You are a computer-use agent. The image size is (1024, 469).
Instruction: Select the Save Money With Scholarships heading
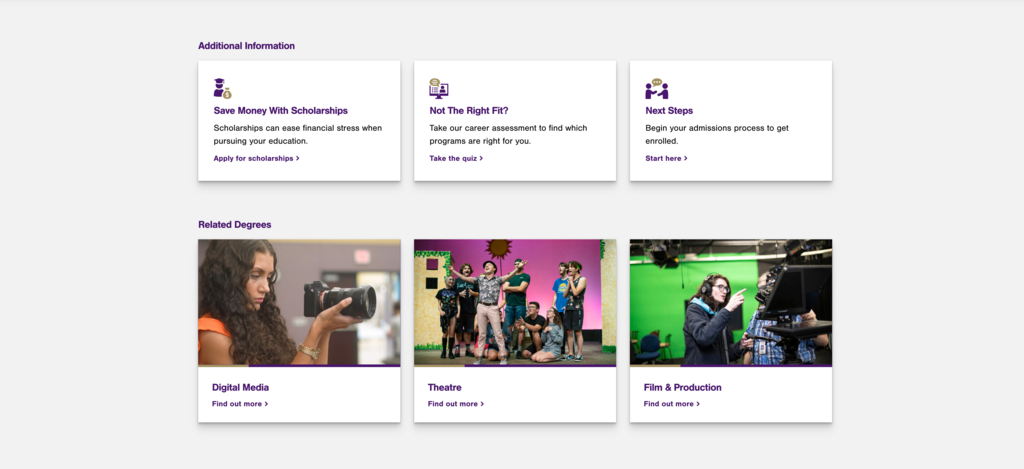(280, 111)
